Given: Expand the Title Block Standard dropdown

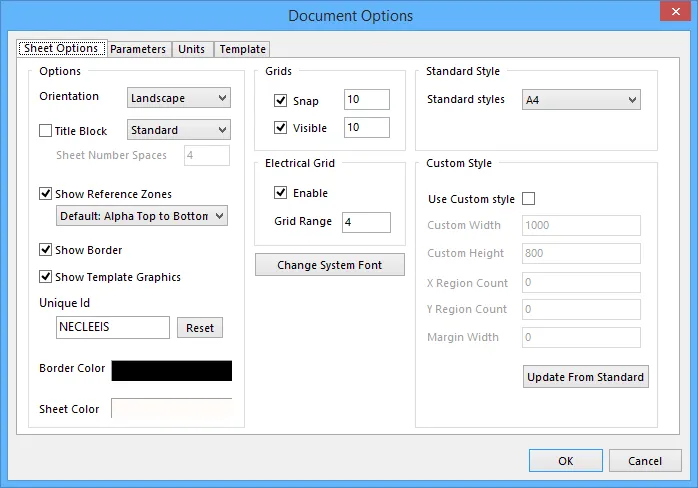Looking at the screenshot, I should [179, 130].
